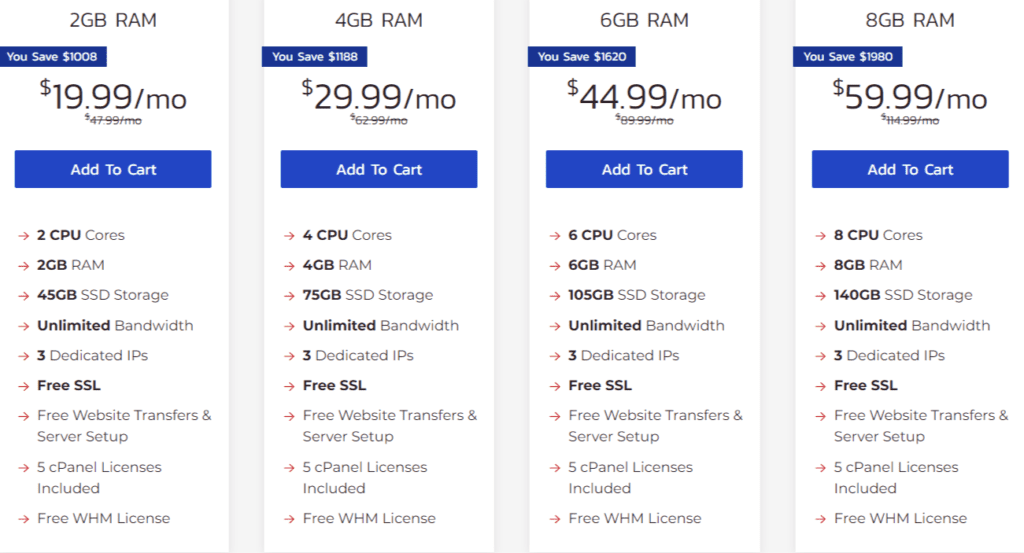
Task: Click the 8GB RAM plan title
Action: (910, 20)
